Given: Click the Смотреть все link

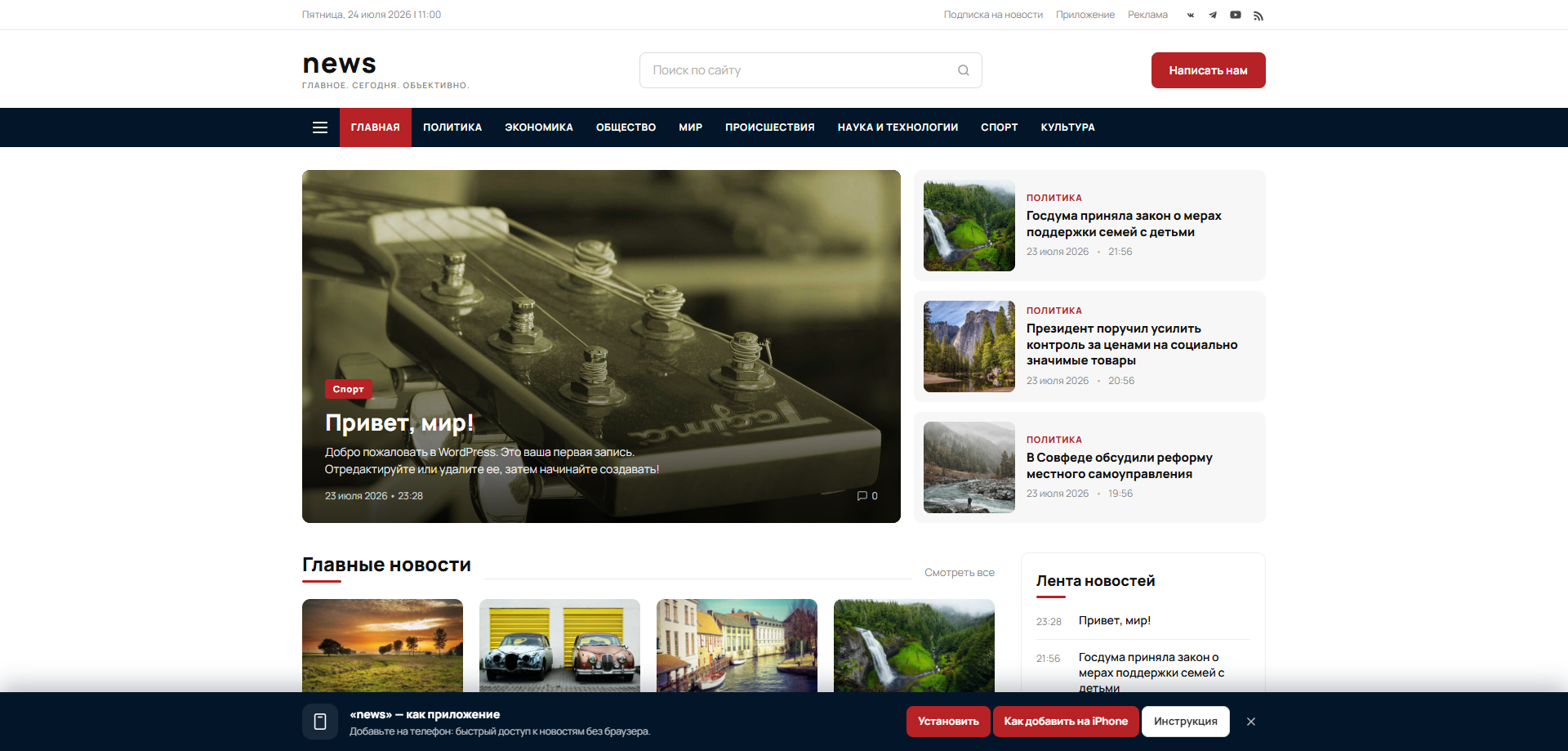Looking at the screenshot, I should 960,573.
